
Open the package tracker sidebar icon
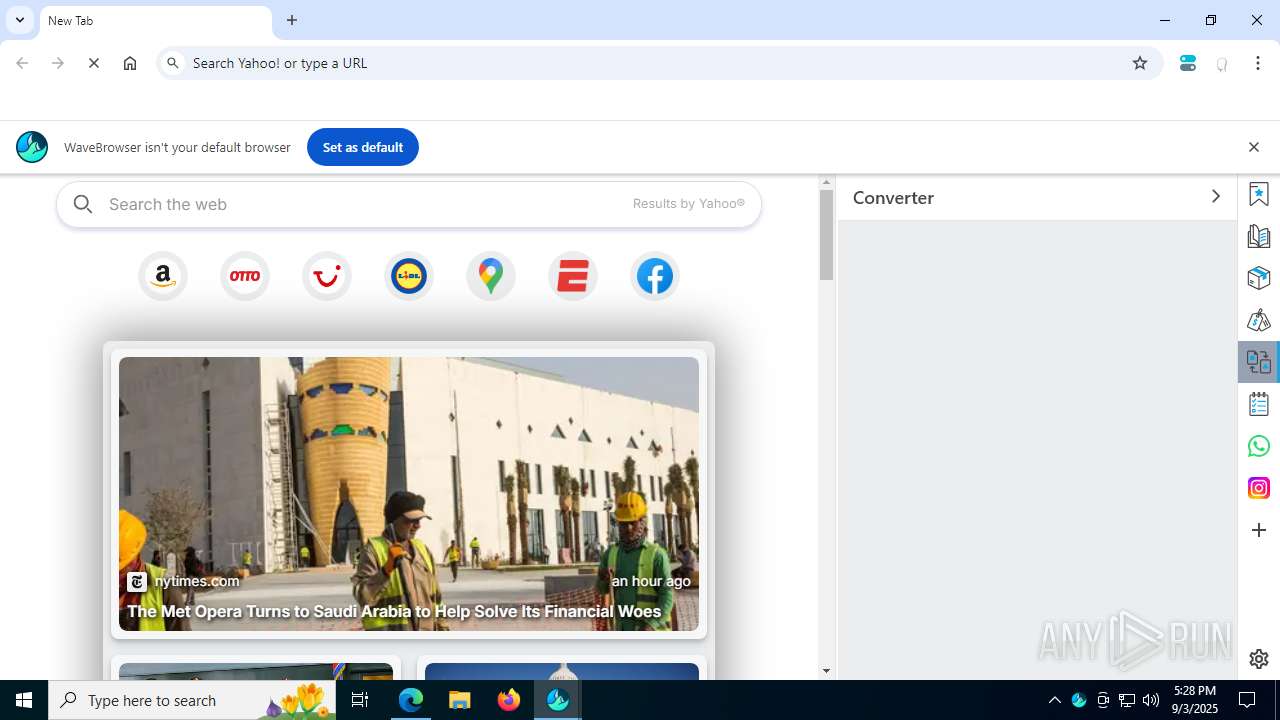pyautogui.click(x=1259, y=278)
